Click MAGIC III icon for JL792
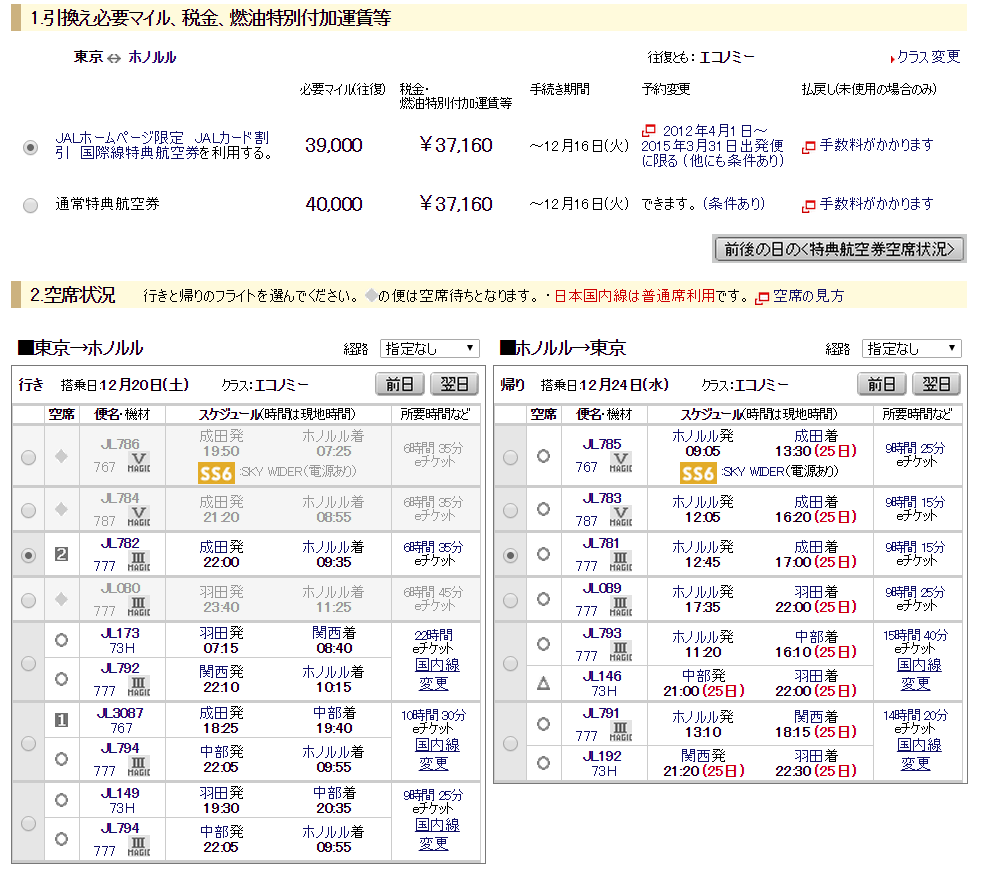Screen dimensions: 981x873 coord(139,687)
